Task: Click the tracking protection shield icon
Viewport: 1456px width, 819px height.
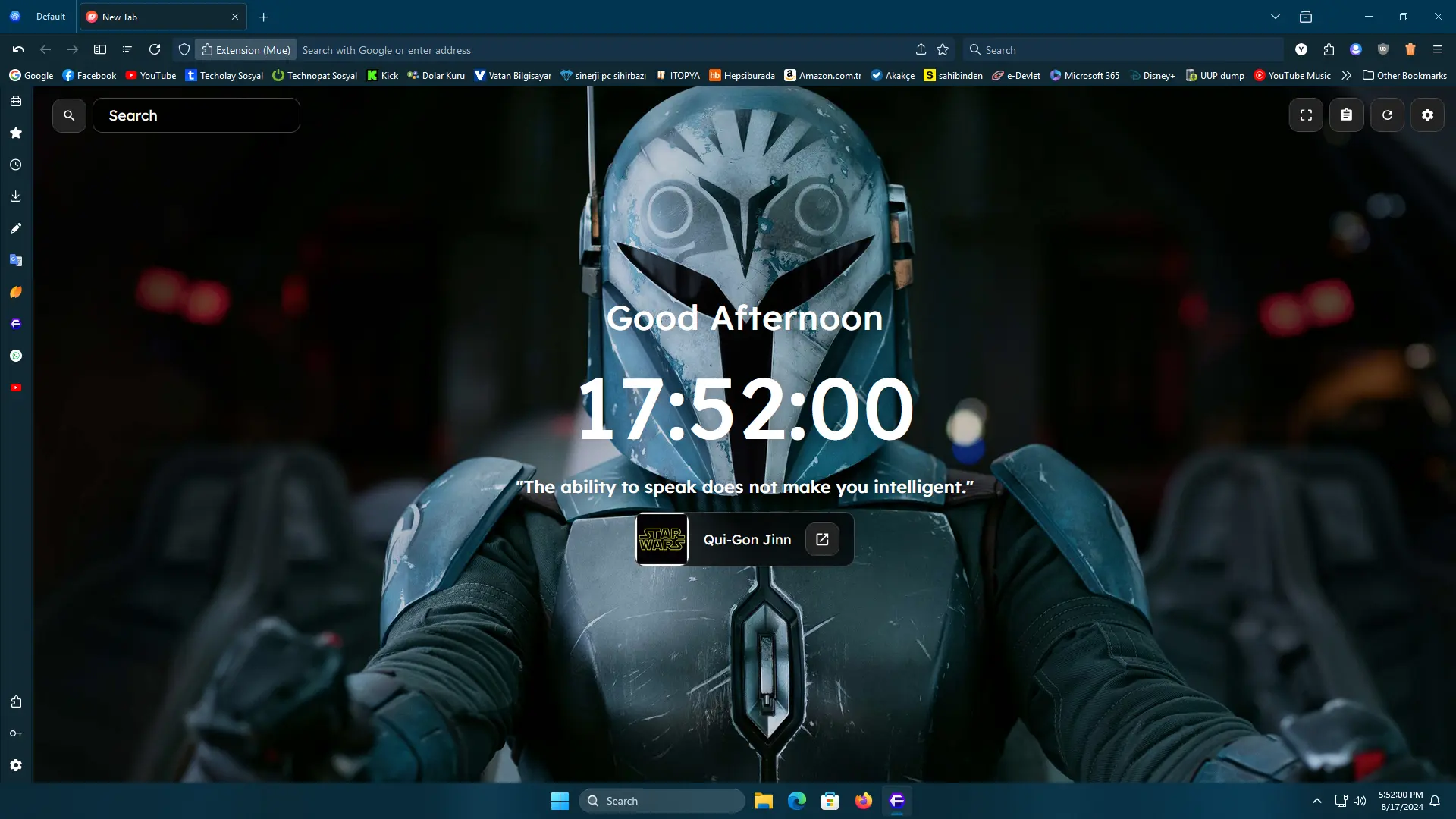Action: (184, 49)
